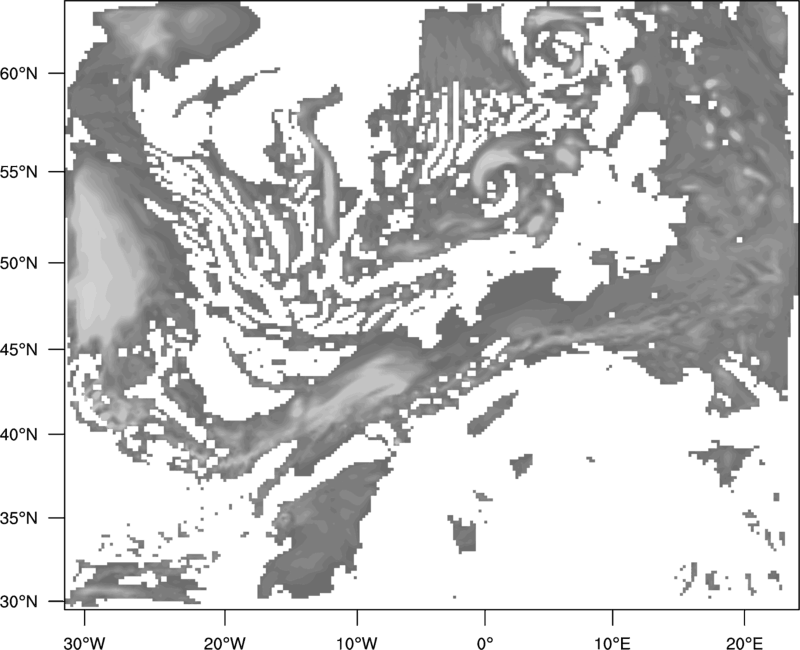Click the 50°N latitude label

[19, 263]
